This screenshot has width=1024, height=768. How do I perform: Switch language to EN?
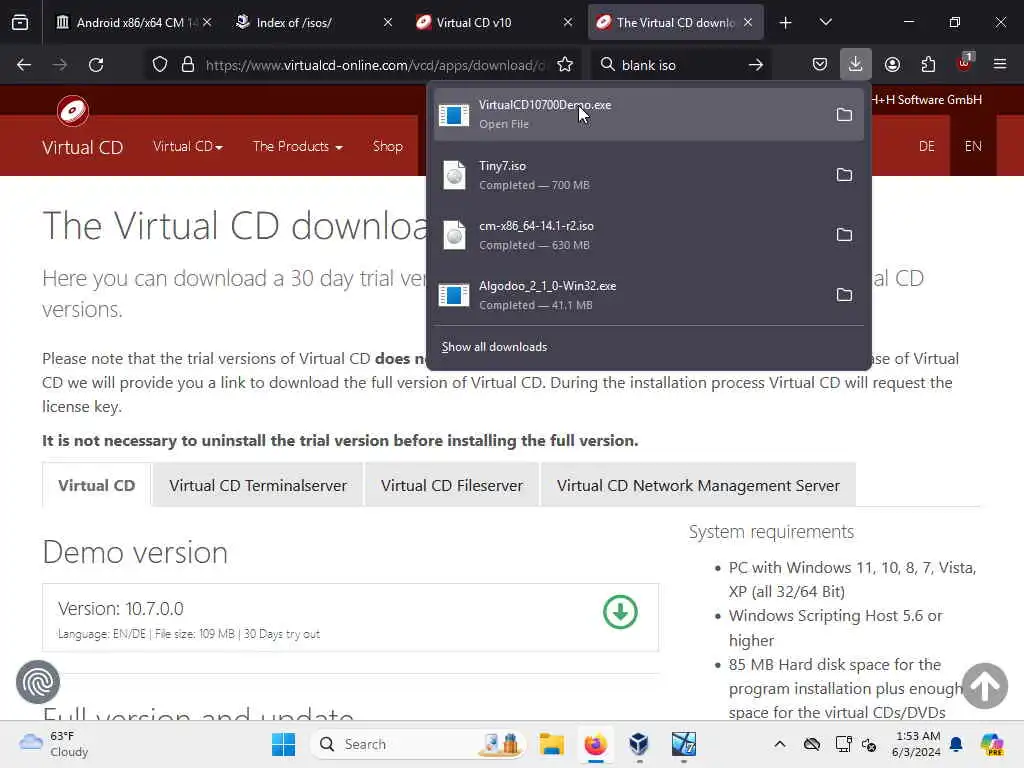point(973,146)
